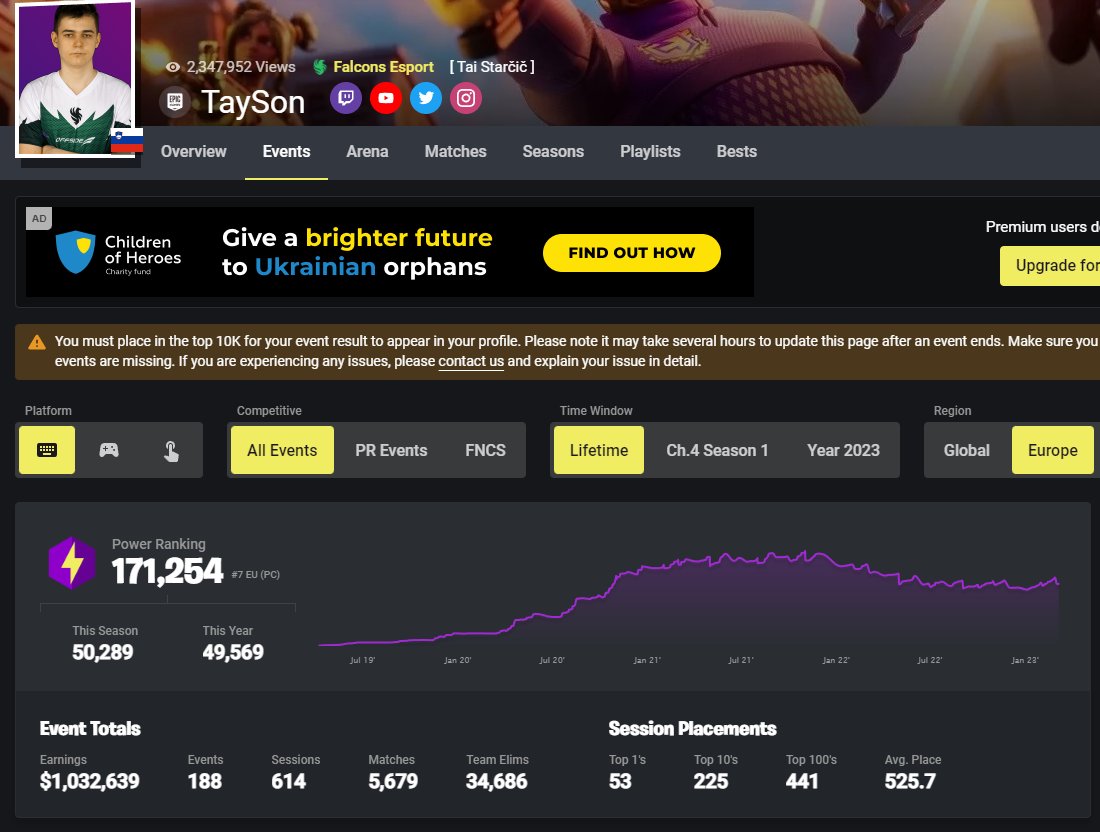The image size is (1100, 832).
Task: Open the Bests tab
Action: point(737,152)
